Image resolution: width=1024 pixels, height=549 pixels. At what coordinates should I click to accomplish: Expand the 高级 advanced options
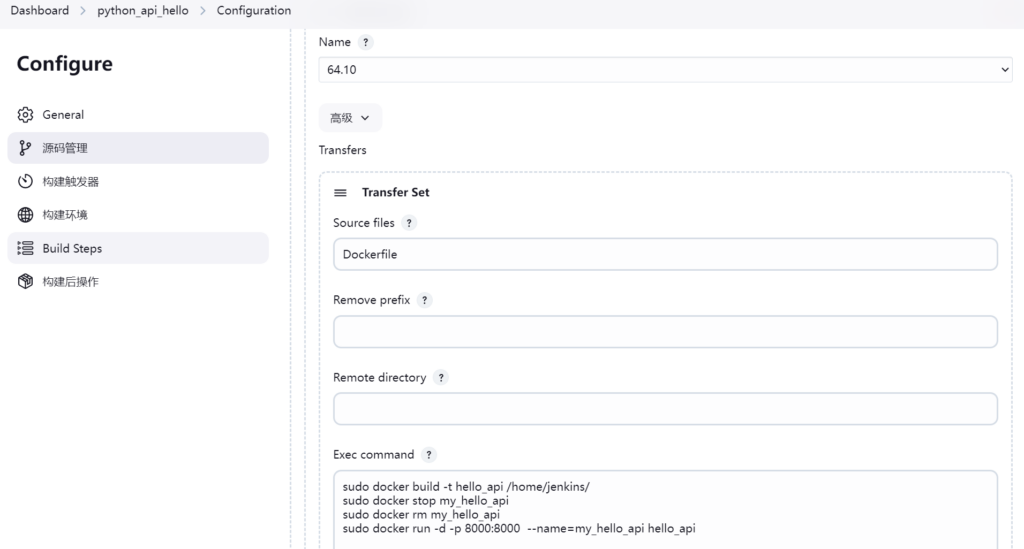350,118
